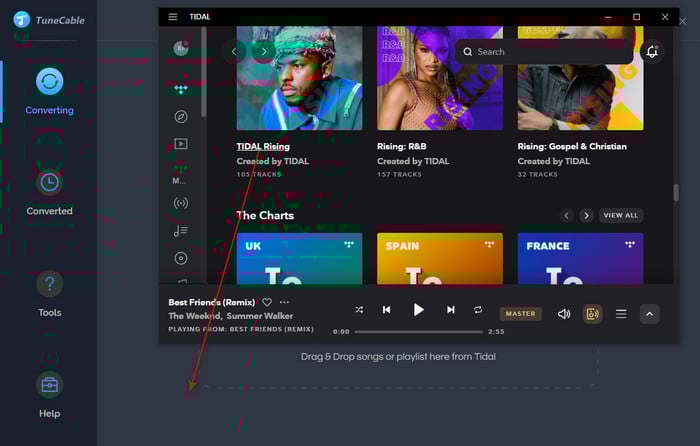Open more options for Best Friends (Remix)
This screenshot has height=446, width=700.
tap(284, 302)
